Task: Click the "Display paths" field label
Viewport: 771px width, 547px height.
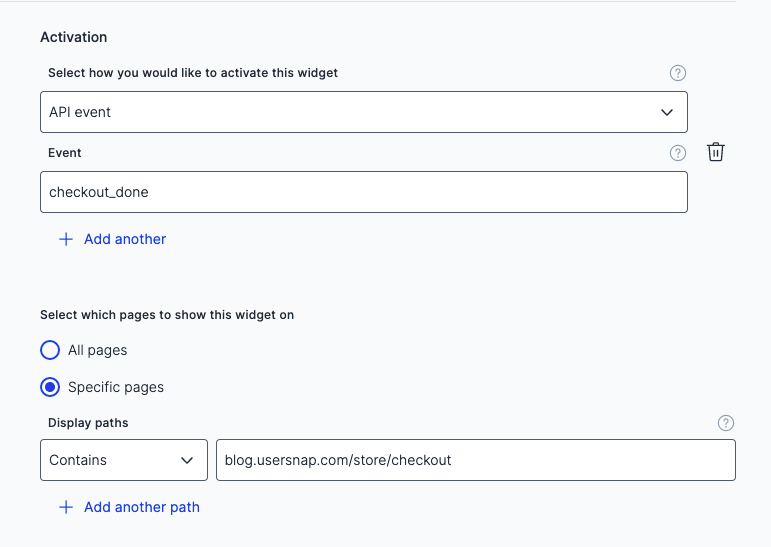Action: tap(88, 423)
